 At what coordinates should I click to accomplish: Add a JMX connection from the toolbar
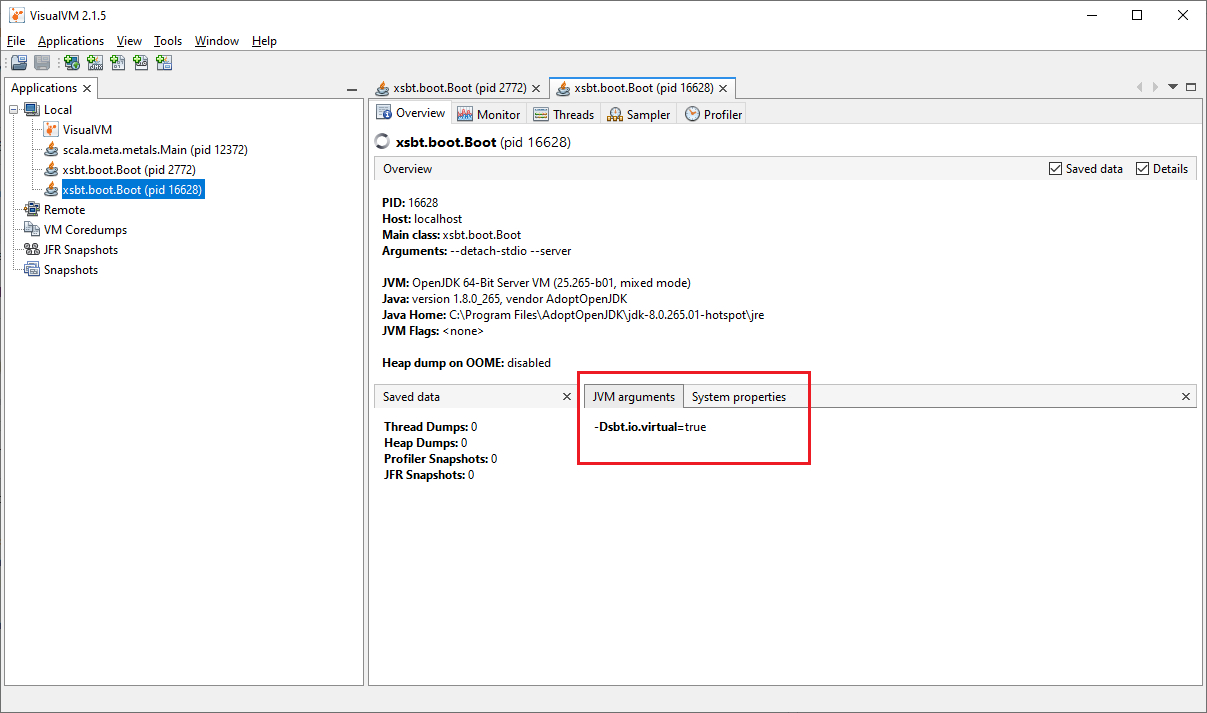click(x=95, y=62)
